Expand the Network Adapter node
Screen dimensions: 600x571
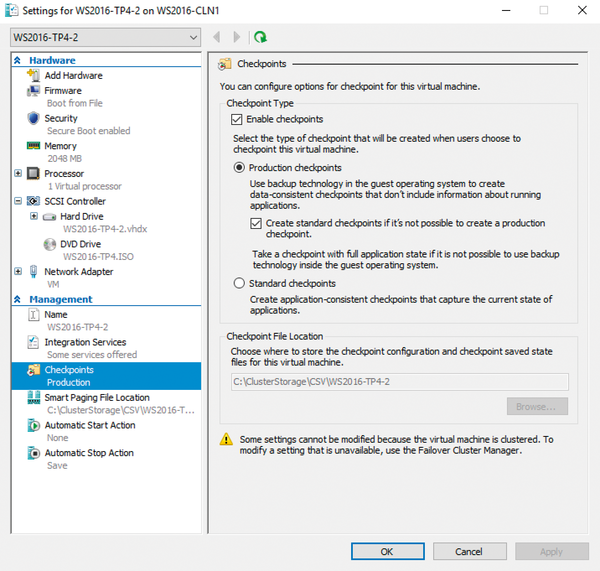18,271
